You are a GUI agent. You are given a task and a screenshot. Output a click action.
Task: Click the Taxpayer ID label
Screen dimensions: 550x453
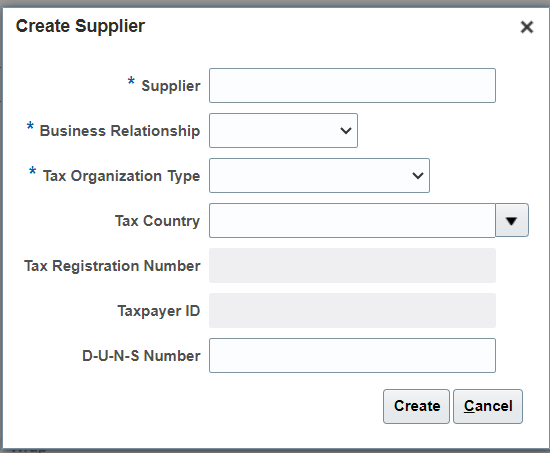coord(159,311)
